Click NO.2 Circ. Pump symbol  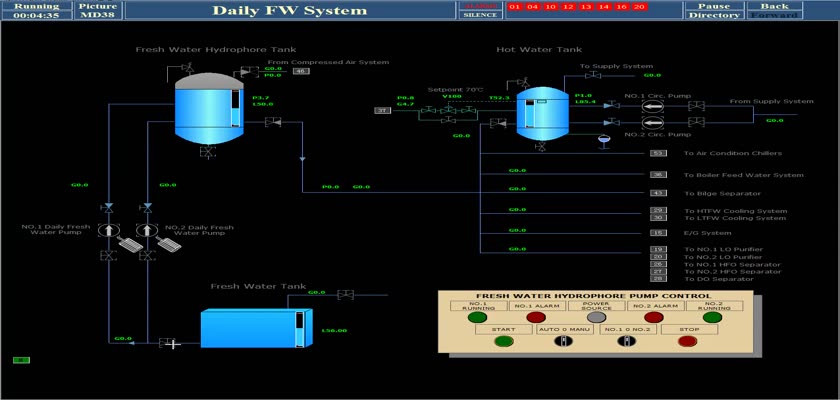click(652, 123)
